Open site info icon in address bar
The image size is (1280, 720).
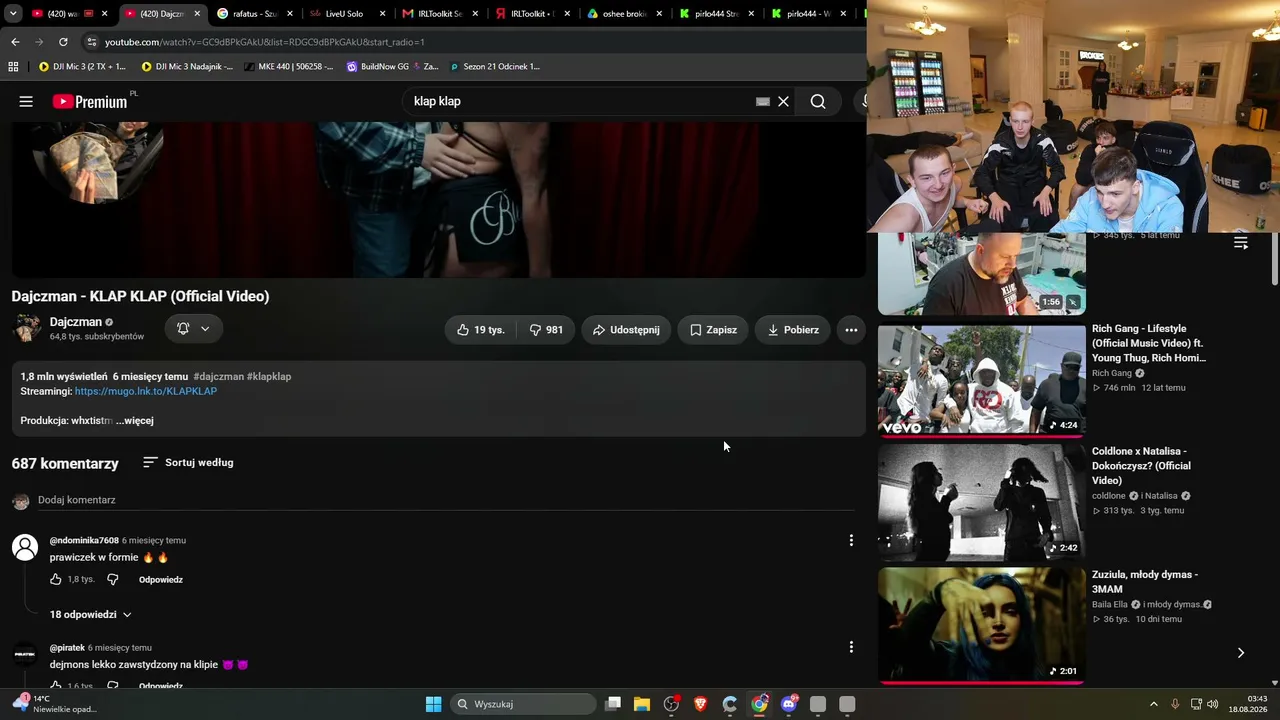91,42
